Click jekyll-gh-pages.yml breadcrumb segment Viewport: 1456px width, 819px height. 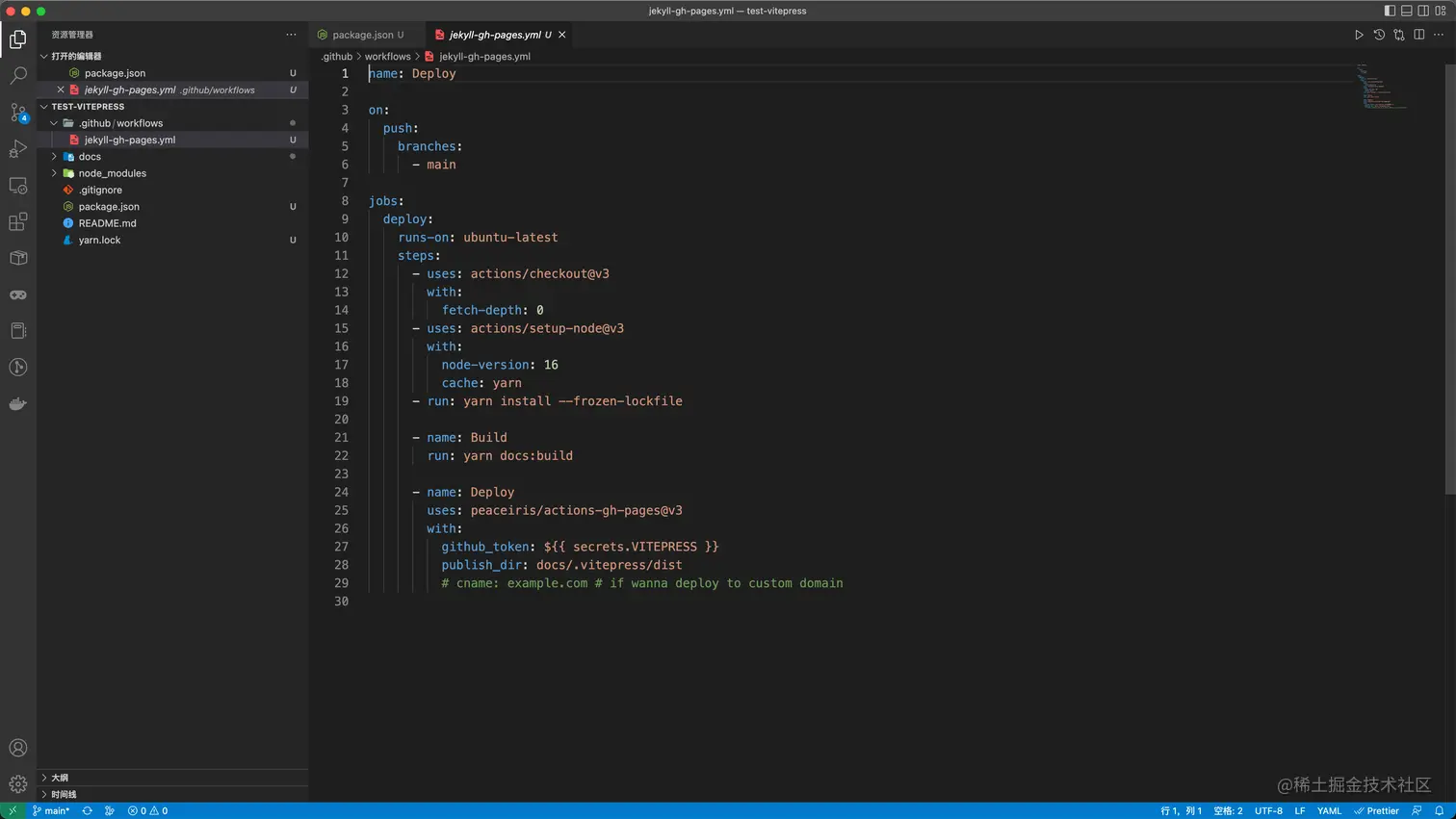coord(484,56)
